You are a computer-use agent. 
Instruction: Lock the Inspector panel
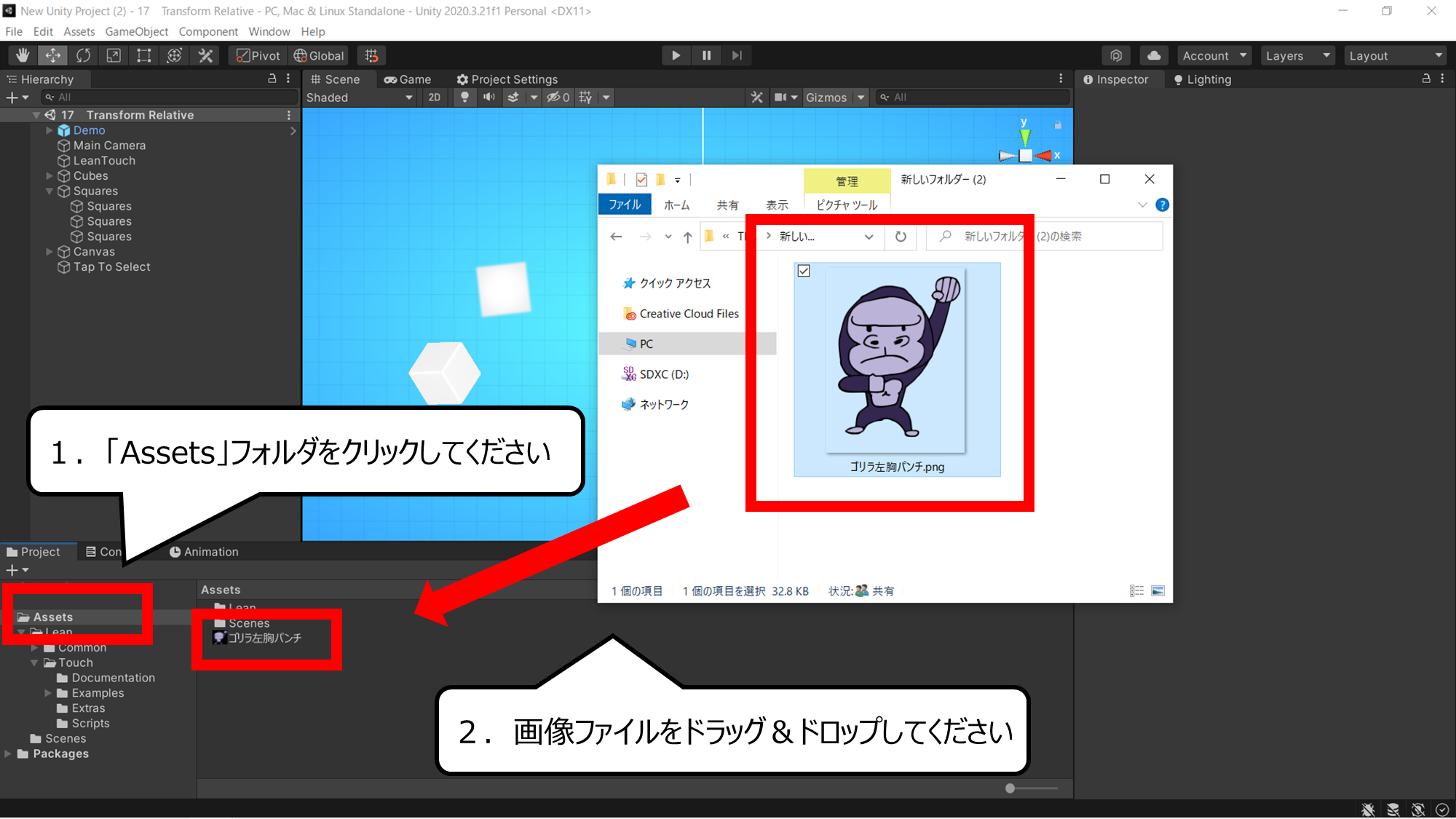click(x=1427, y=79)
